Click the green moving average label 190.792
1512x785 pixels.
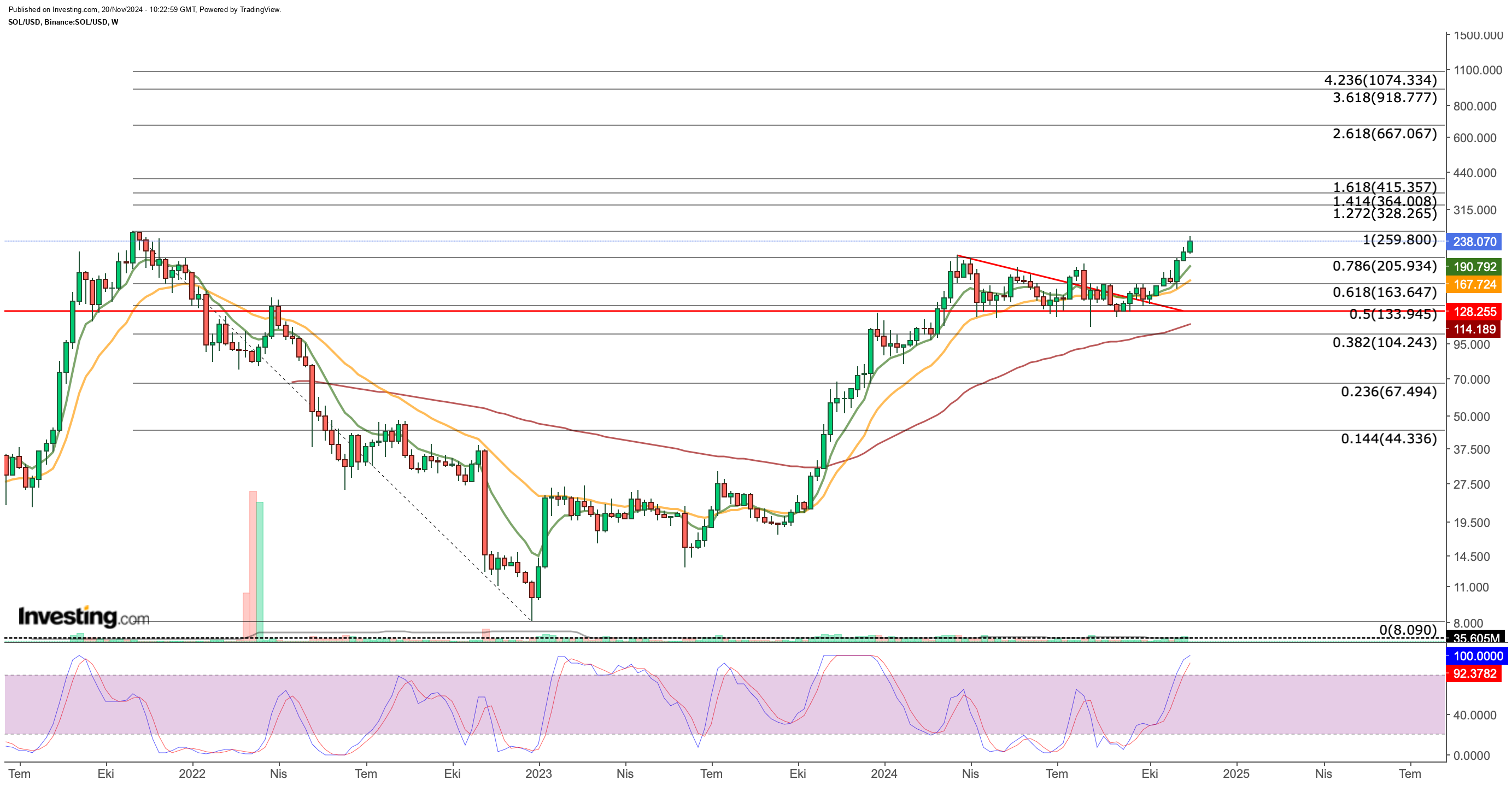pyautogui.click(x=1473, y=267)
